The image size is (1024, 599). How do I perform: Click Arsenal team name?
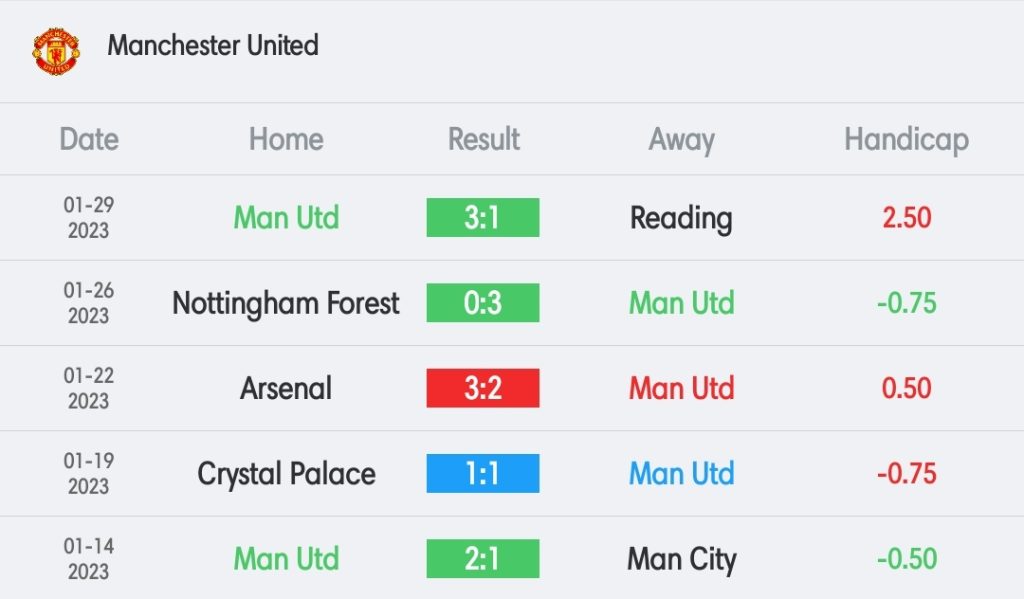click(286, 388)
